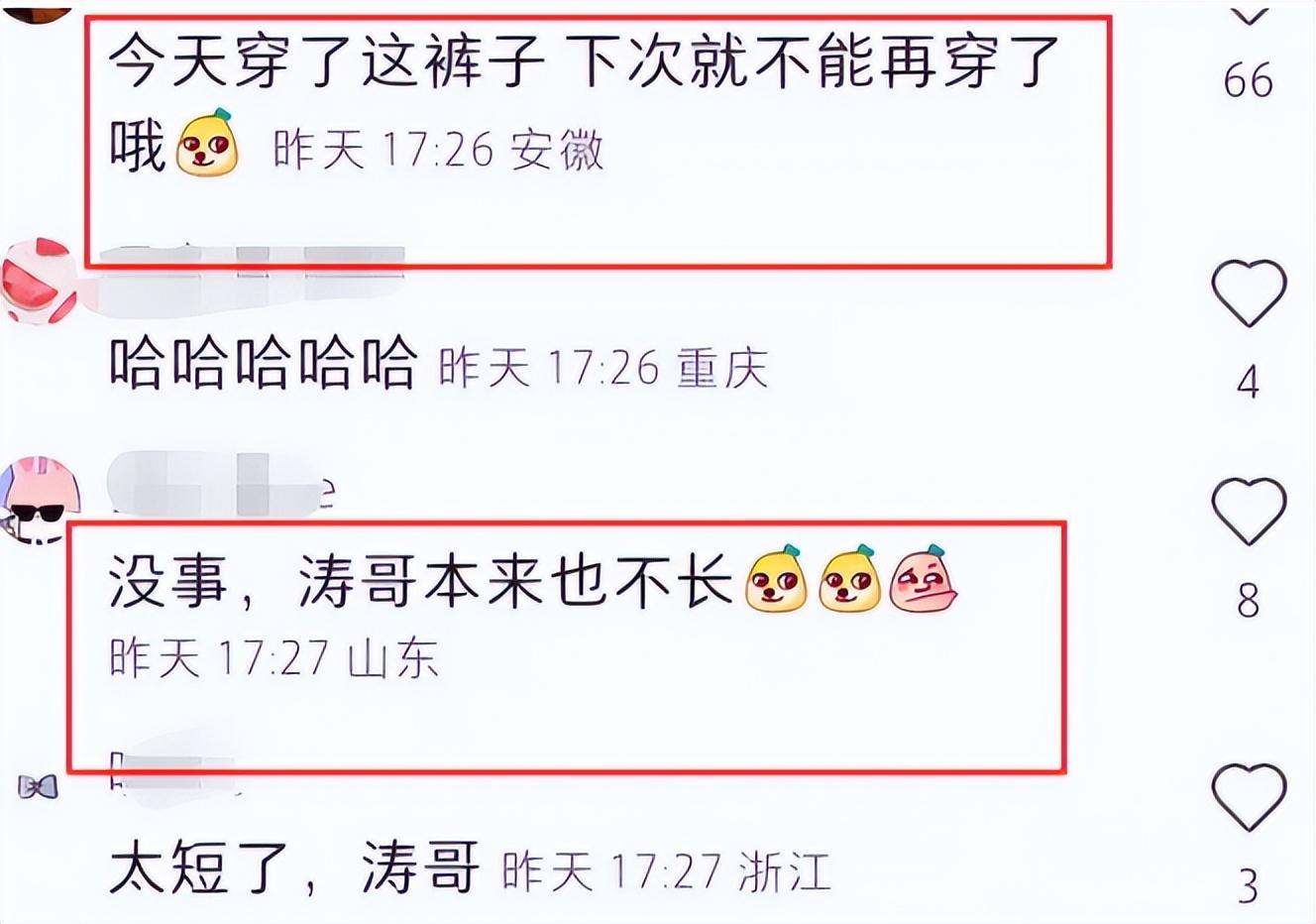
Task: Tap the 3 likes count
Action: tap(1249, 885)
